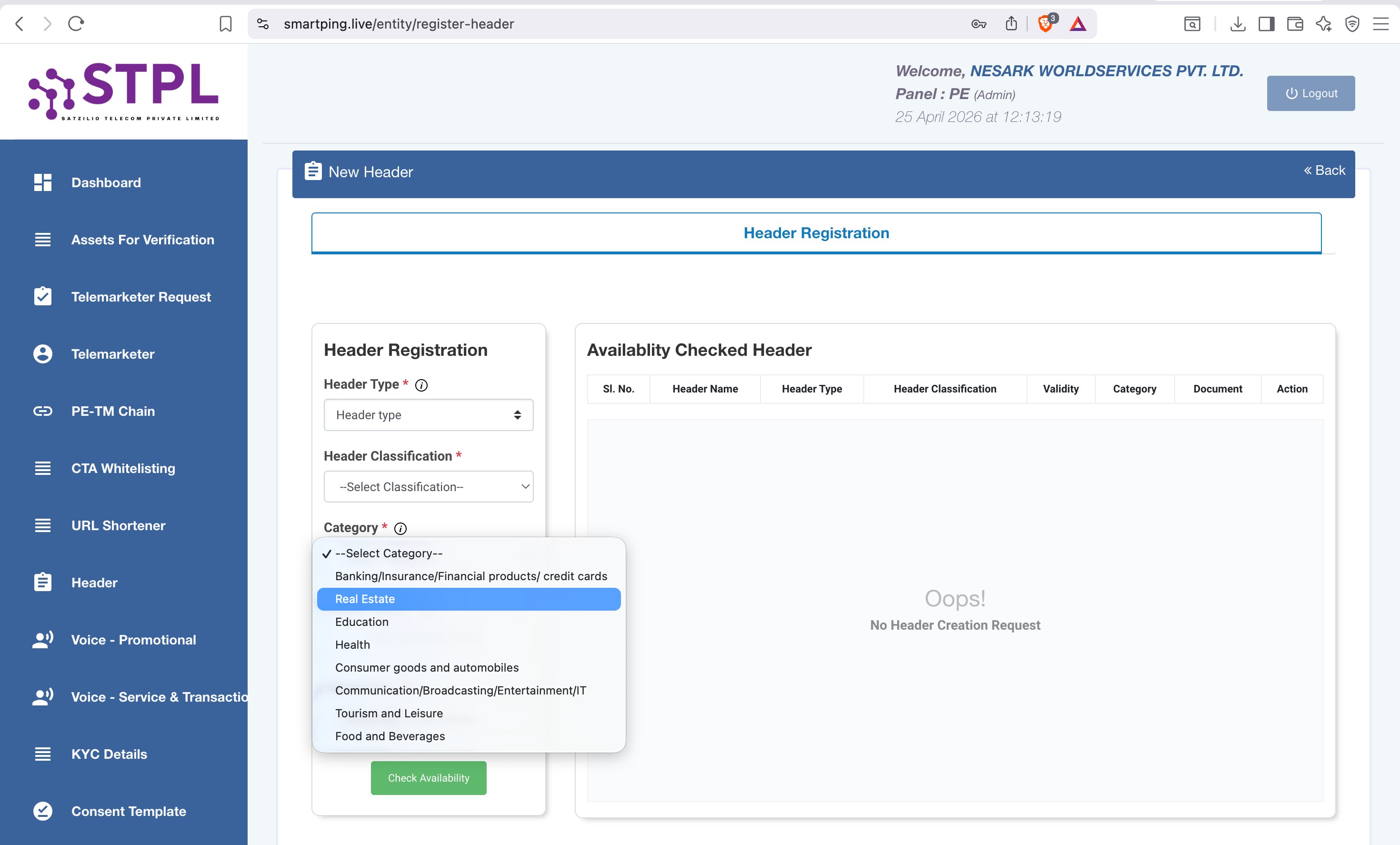Click the Consent Template checkmark icon
This screenshot has height=845, width=1400.
(42, 812)
